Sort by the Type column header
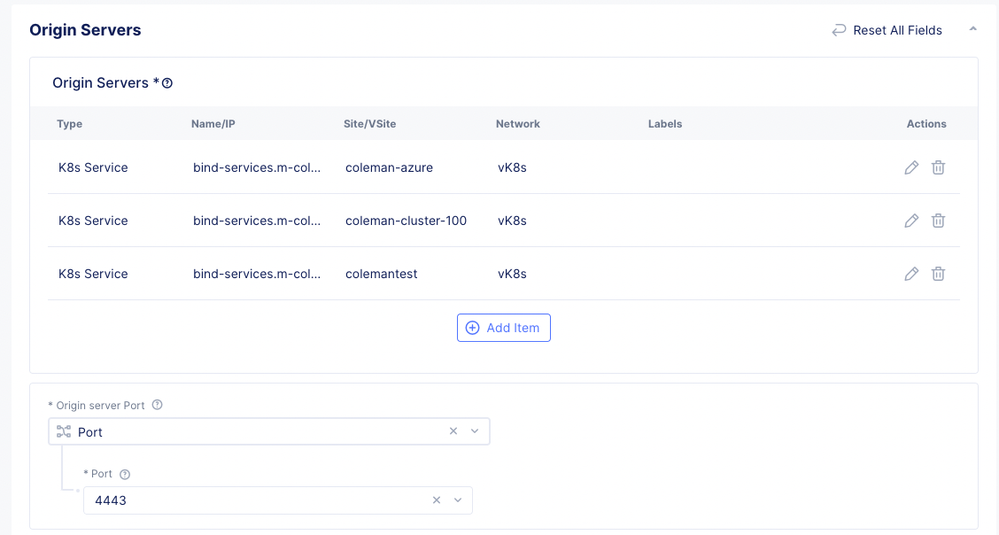 70,124
